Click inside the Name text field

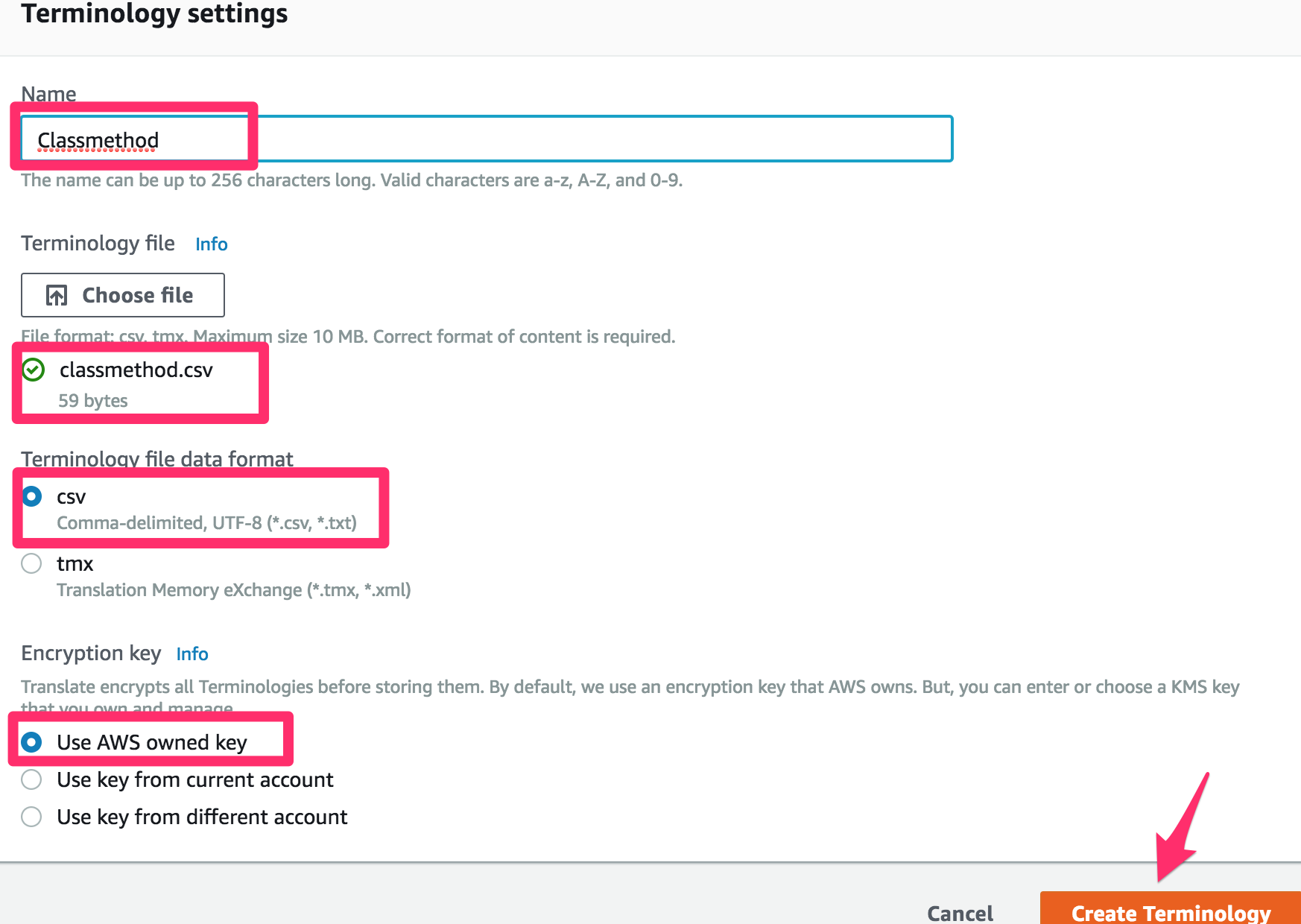(484, 139)
